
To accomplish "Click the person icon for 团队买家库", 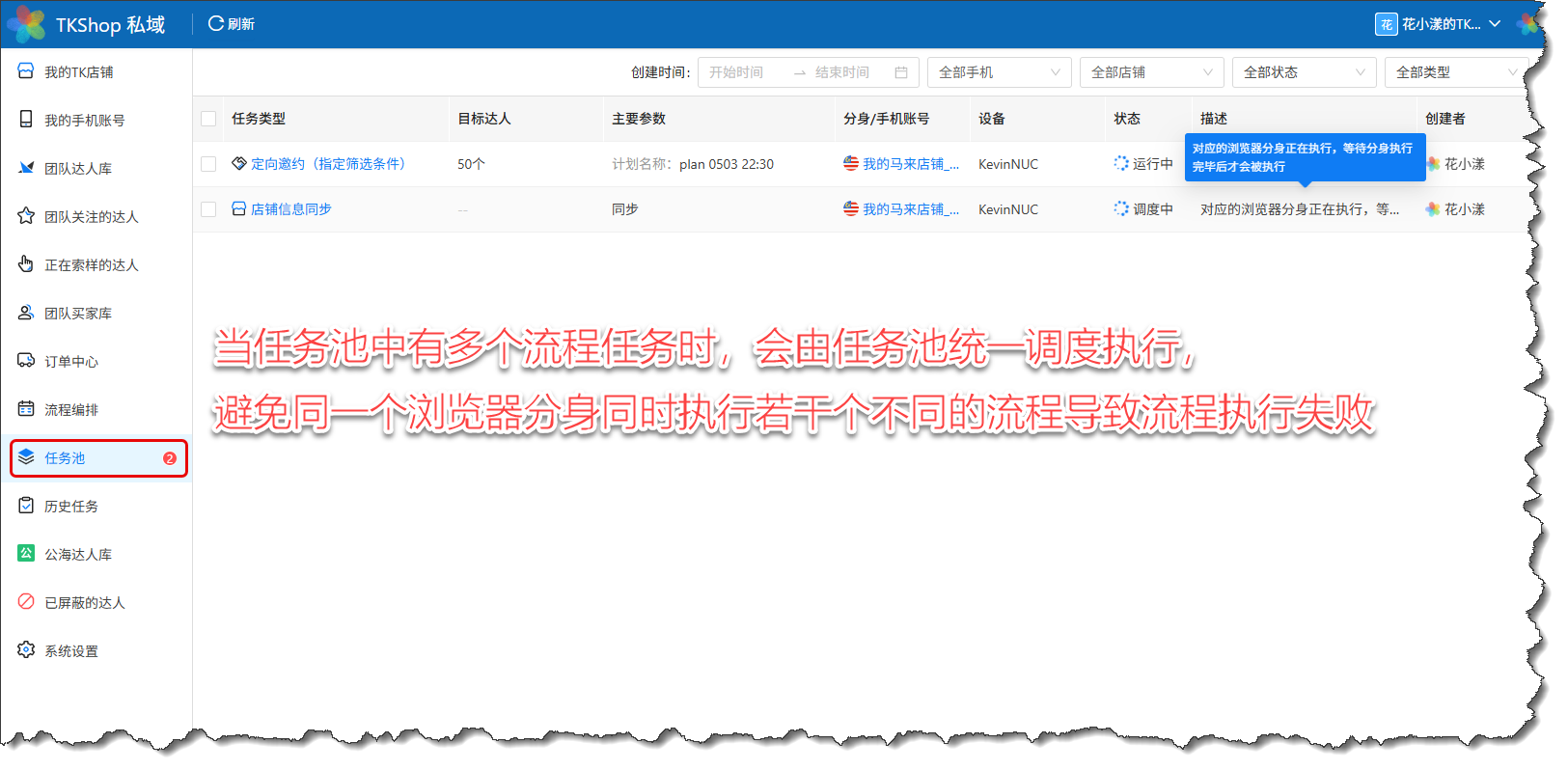I will point(26,313).
